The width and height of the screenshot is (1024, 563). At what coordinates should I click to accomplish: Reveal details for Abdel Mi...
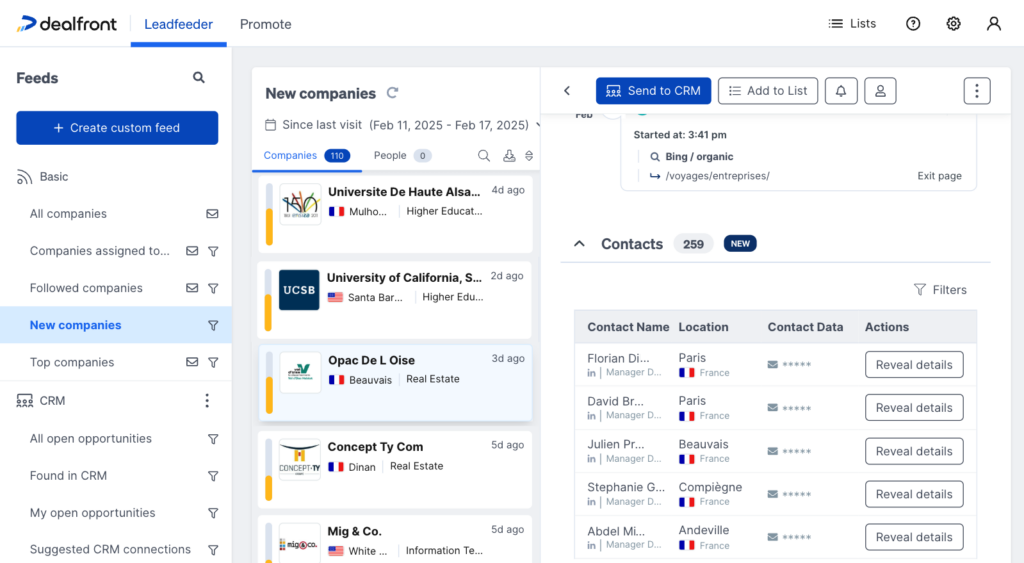point(914,537)
